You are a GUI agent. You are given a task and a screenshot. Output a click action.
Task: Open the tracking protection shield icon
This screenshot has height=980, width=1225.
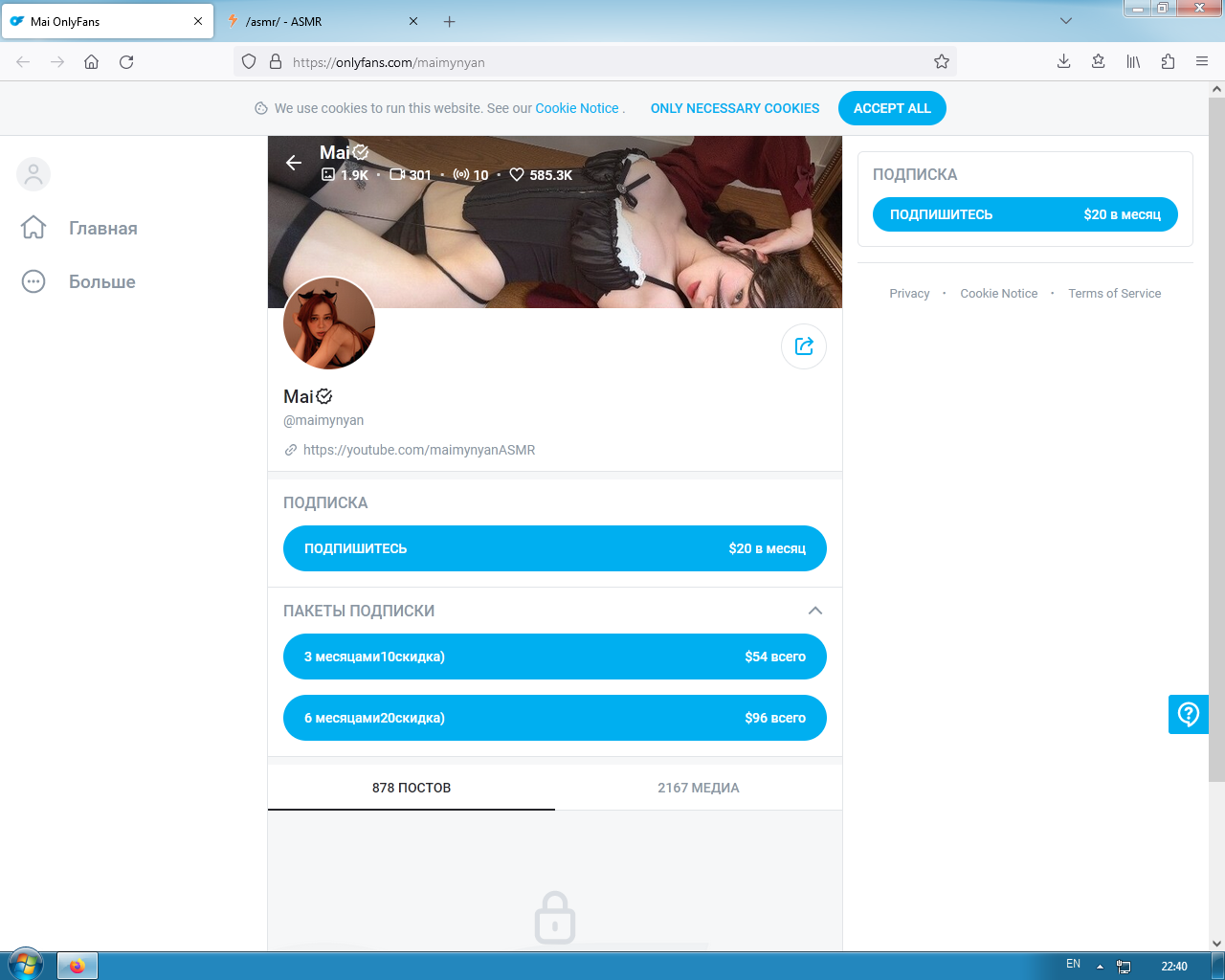pos(249,62)
